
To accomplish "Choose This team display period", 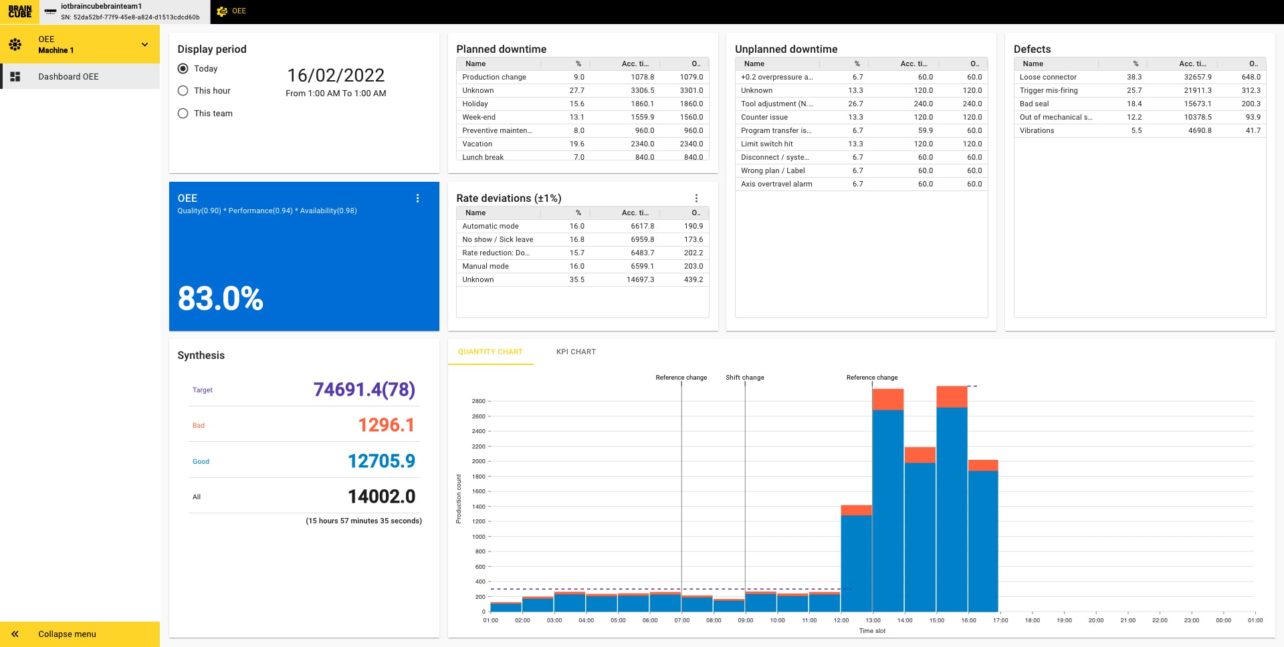I will [x=182, y=114].
